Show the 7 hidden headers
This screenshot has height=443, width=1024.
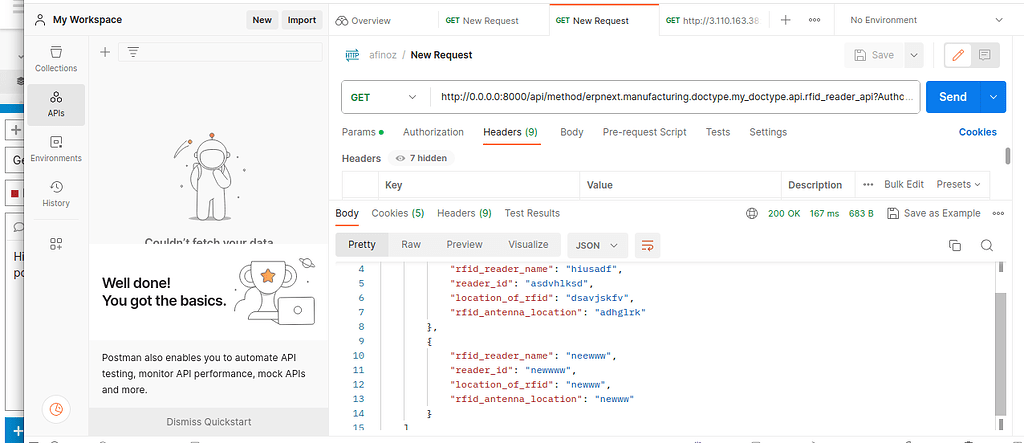(x=421, y=158)
